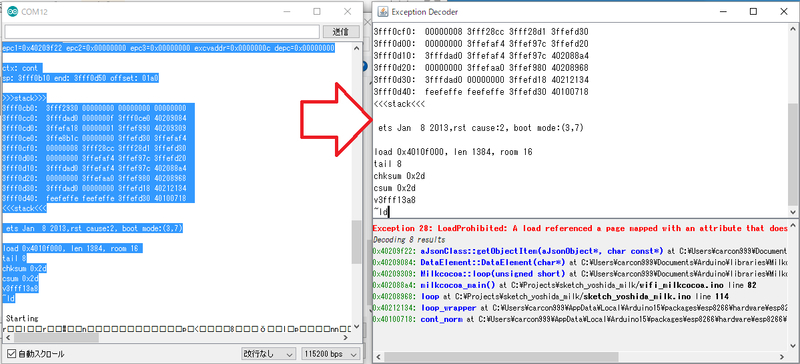Click the Exception 28 LoadProhibited message

(581, 228)
